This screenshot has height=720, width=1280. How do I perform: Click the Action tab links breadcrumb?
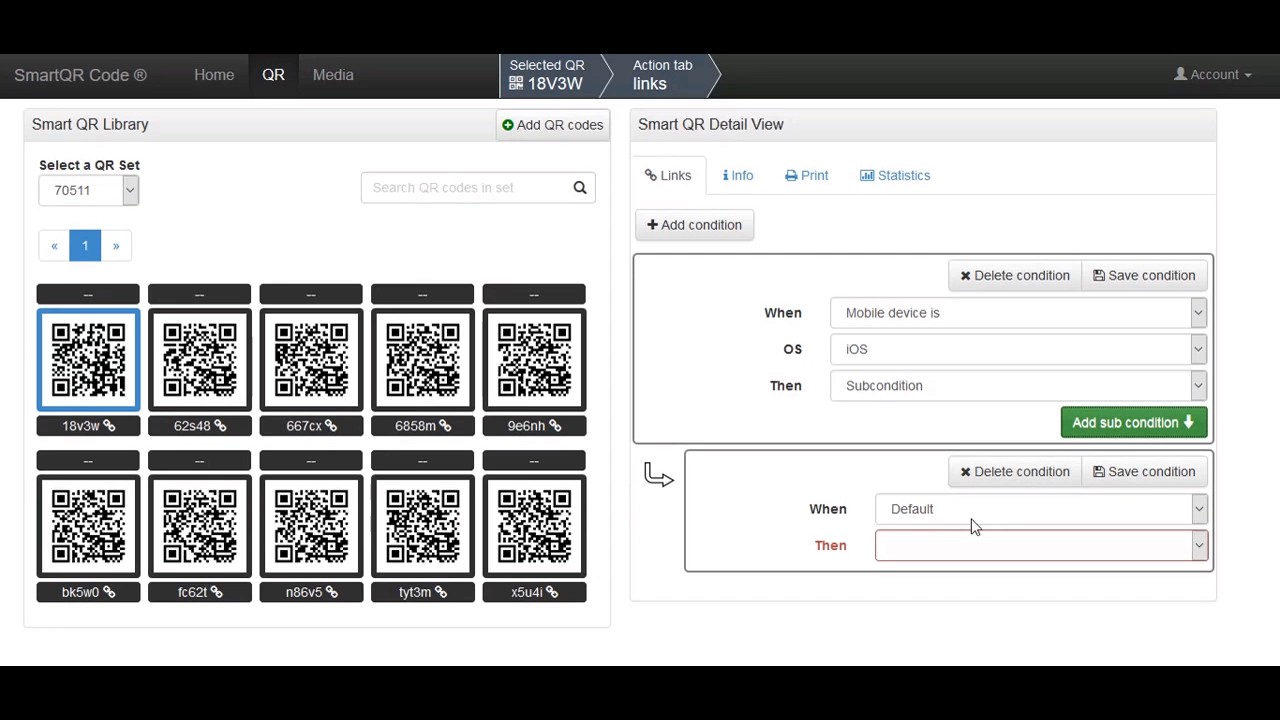(662, 75)
